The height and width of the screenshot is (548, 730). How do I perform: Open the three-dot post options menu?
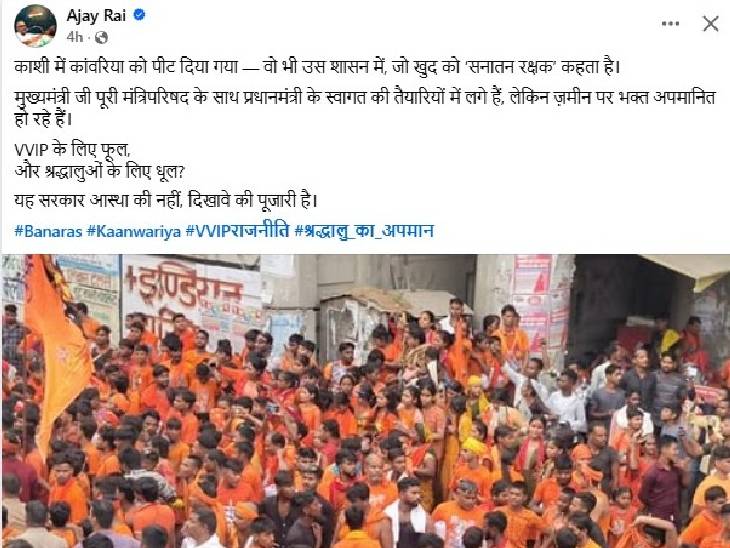pyautogui.click(x=670, y=23)
